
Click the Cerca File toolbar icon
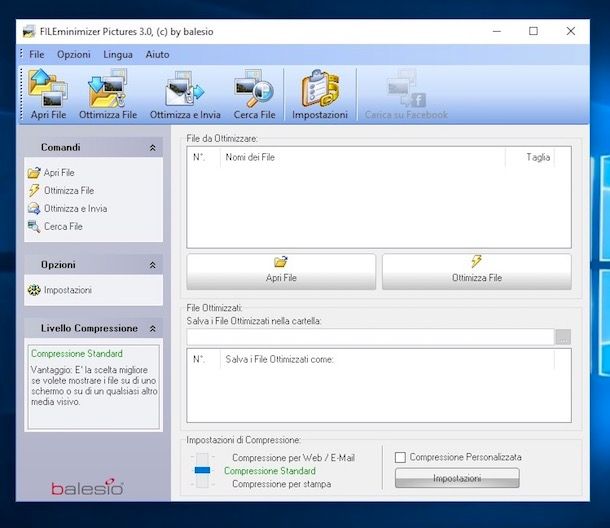[254, 94]
